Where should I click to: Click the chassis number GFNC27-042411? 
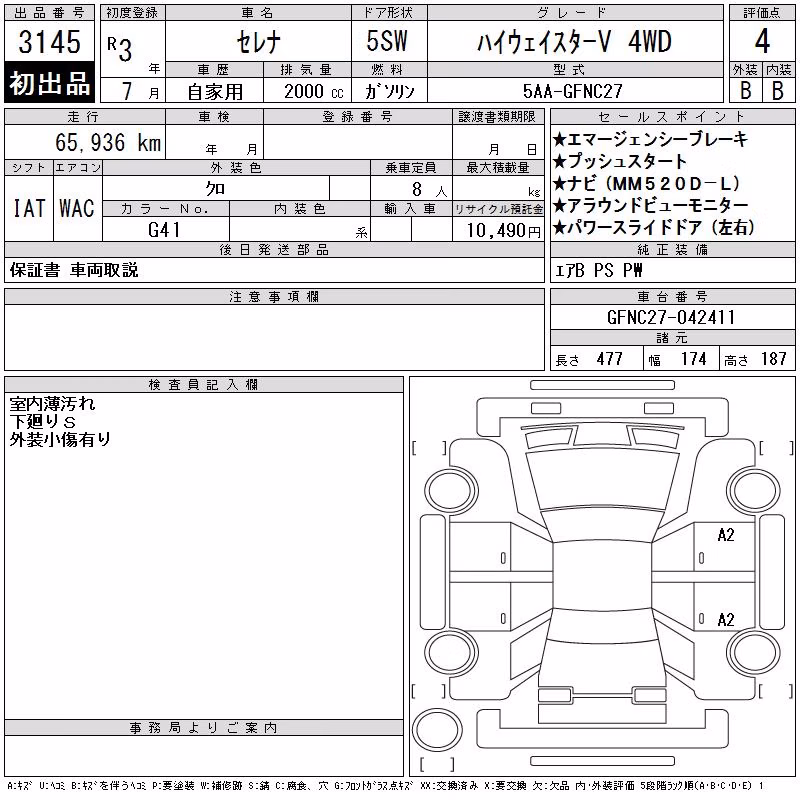671,317
